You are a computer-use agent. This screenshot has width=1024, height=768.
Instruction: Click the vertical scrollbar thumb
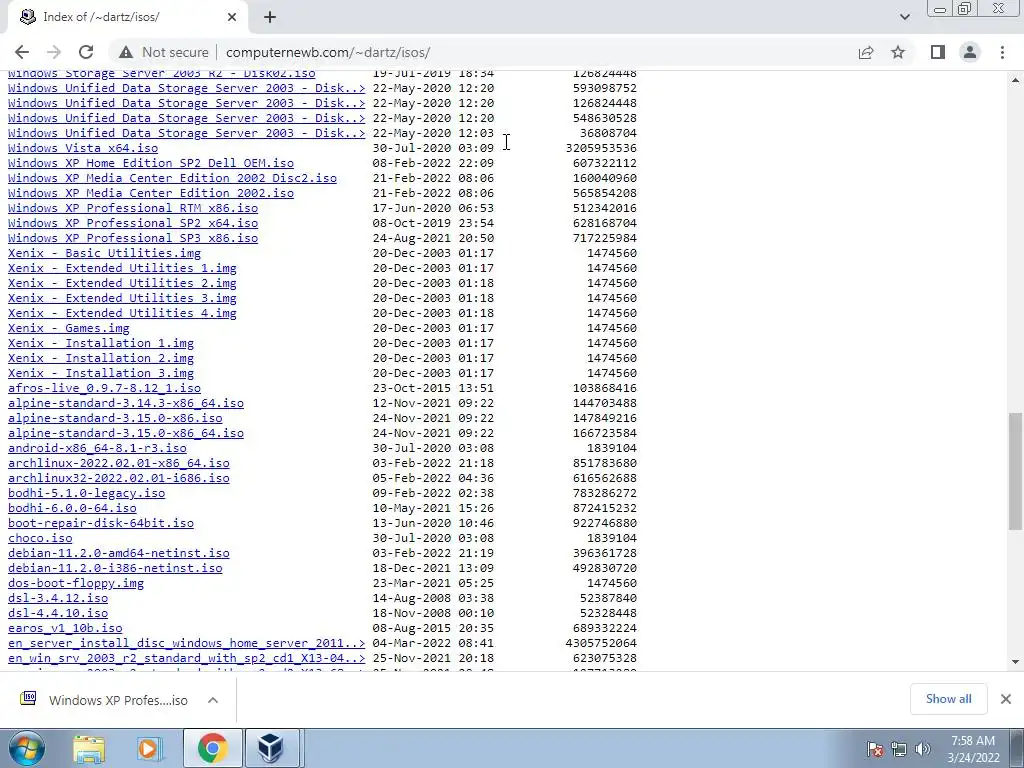click(x=1016, y=472)
